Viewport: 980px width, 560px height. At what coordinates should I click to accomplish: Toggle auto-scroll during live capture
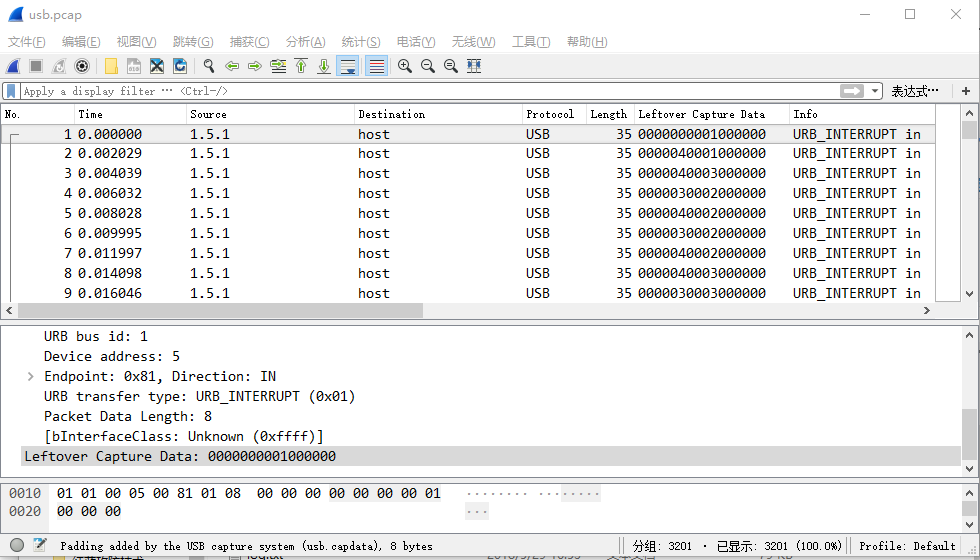tap(348, 66)
